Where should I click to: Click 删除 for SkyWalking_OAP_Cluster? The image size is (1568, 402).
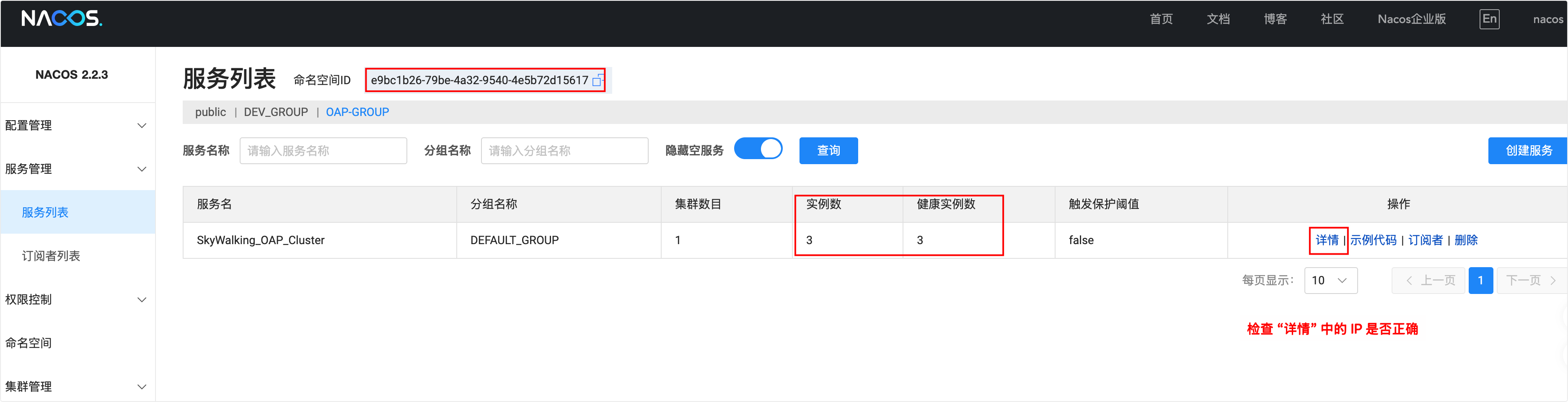tap(1466, 240)
